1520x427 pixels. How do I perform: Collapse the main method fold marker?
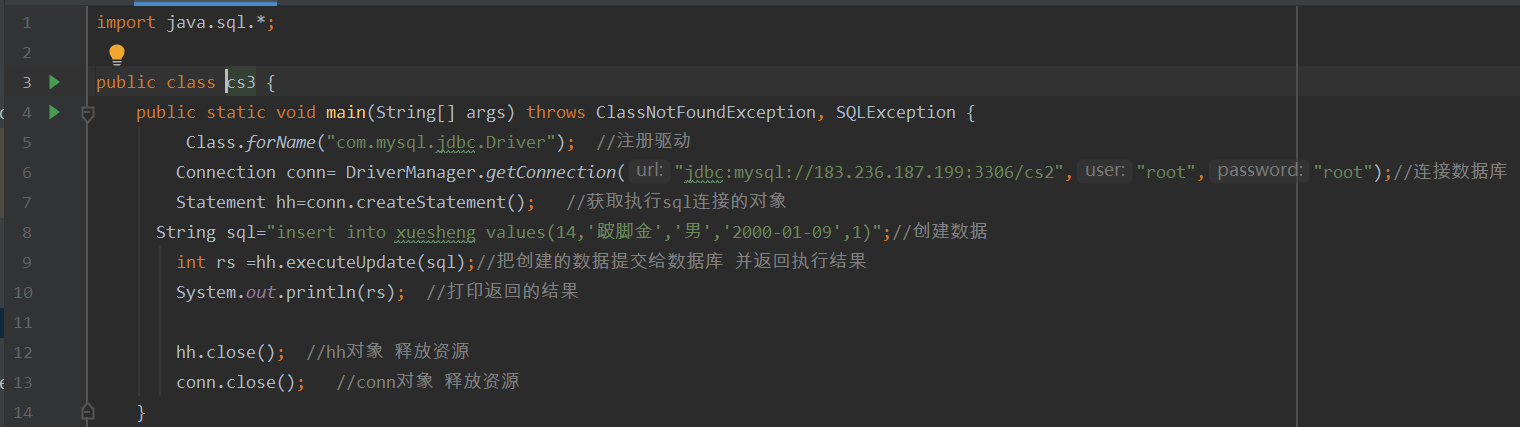(87, 114)
